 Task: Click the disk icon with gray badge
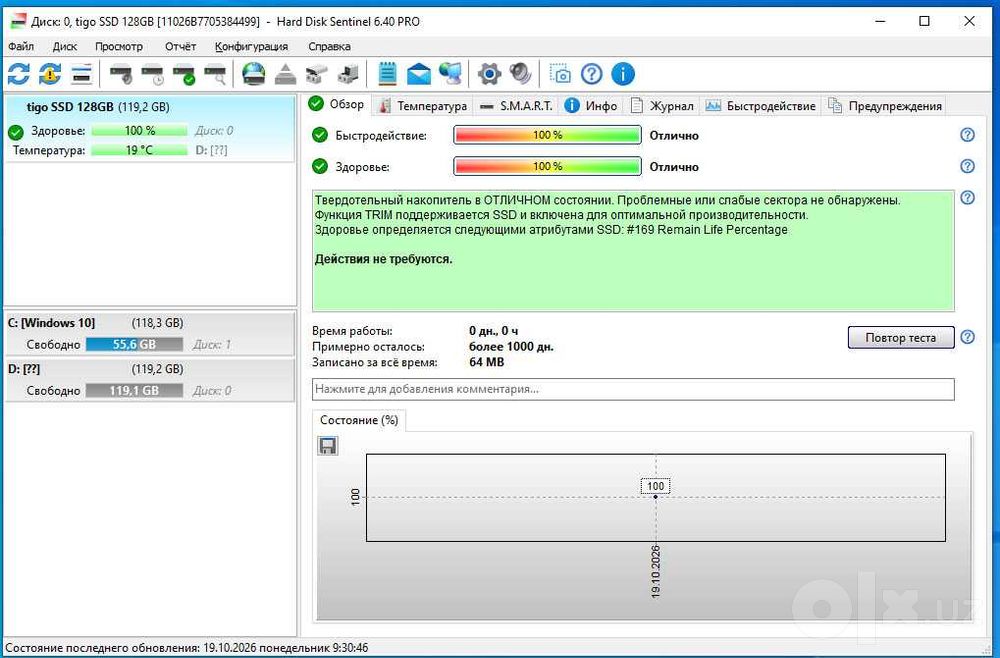coord(121,75)
